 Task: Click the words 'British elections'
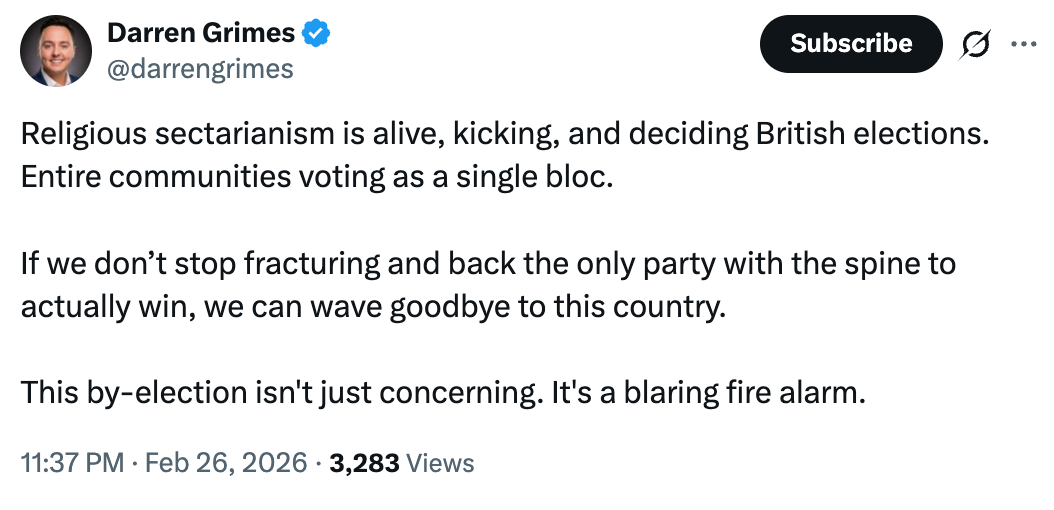pos(882,134)
